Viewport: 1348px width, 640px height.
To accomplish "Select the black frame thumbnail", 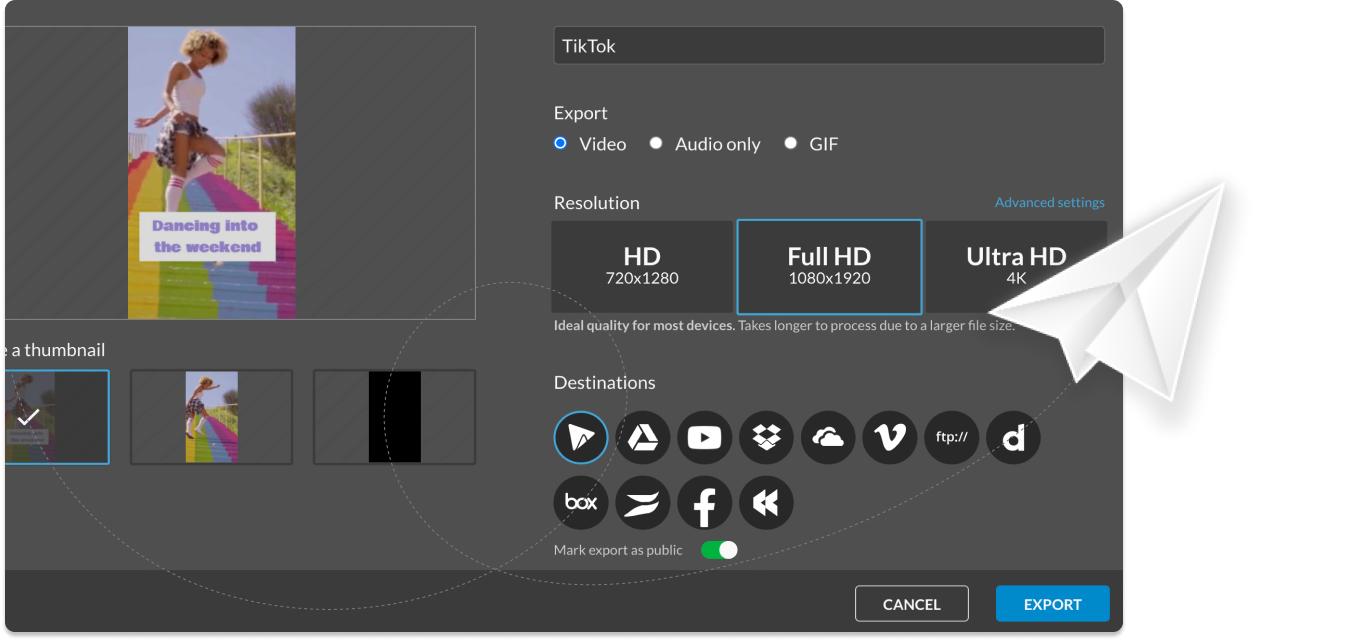I will [395, 417].
